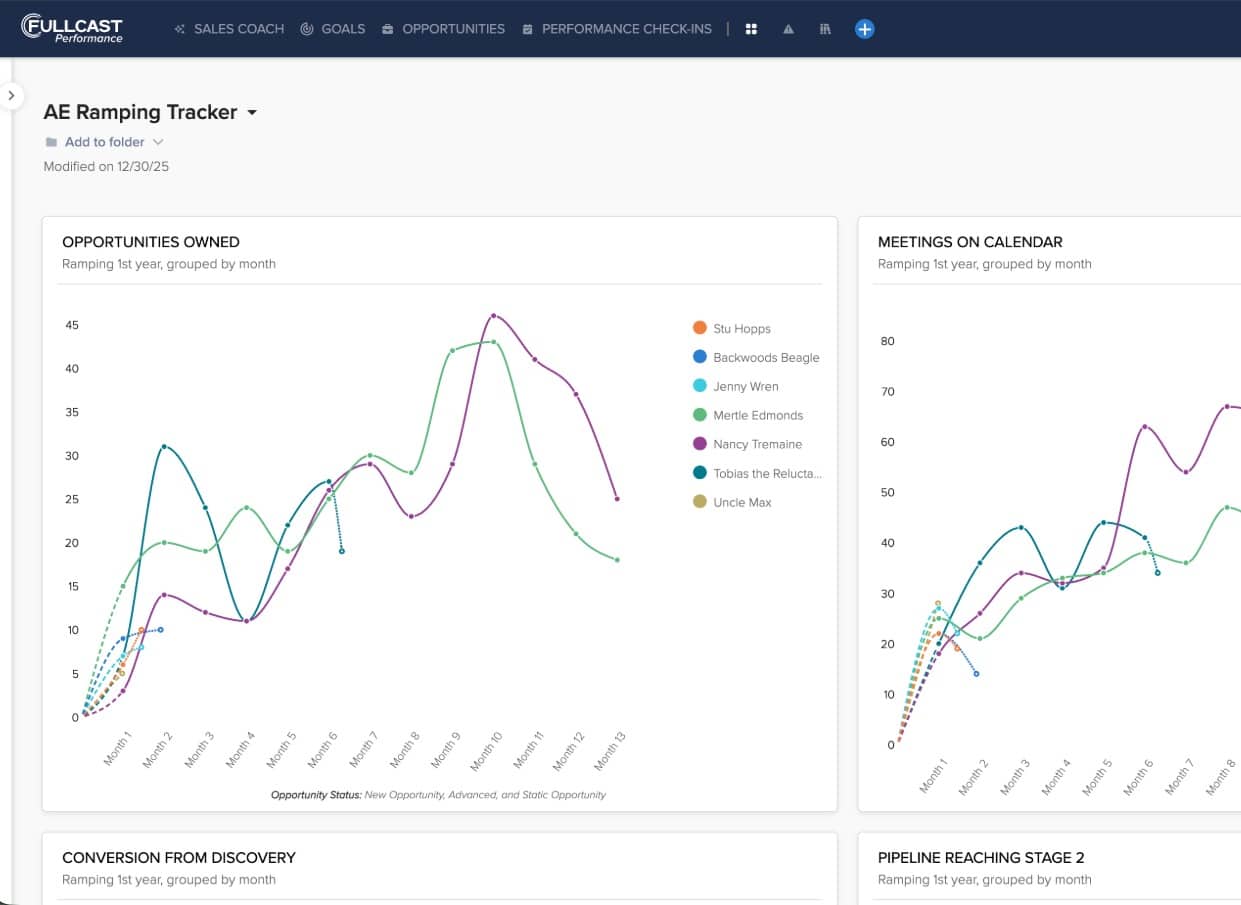Viewport: 1241px width, 905px height.
Task: Open the library books icon
Action: pyautogui.click(x=825, y=29)
